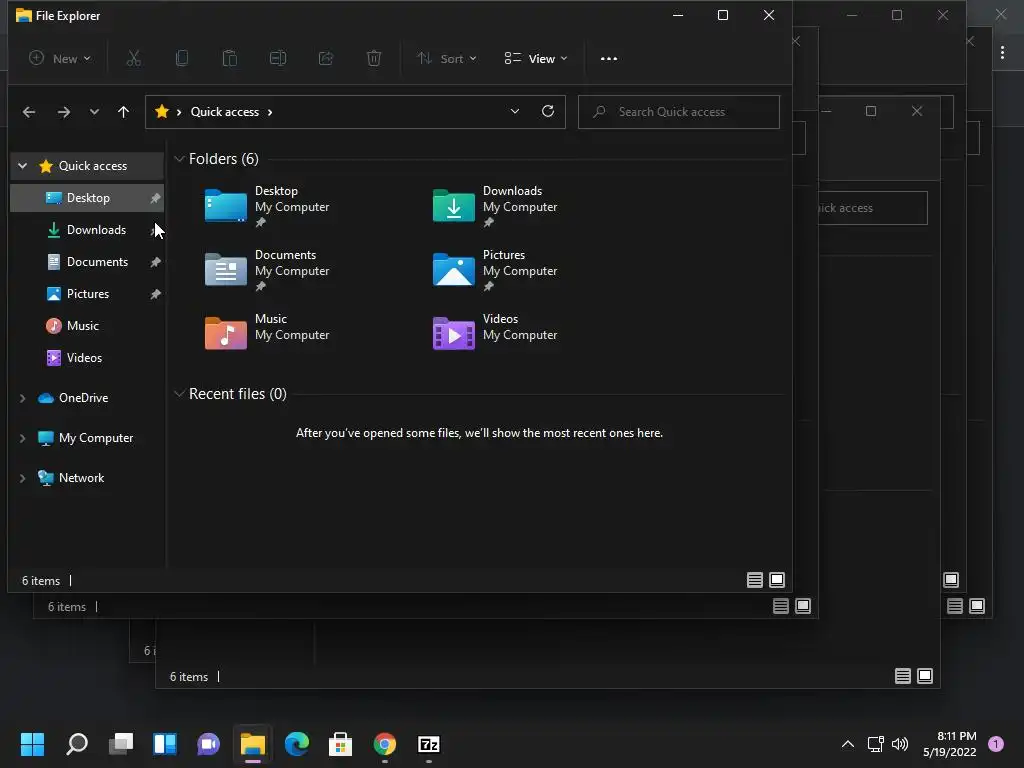This screenshot has width=1024, height=768.
Task: Expand the OneDrive tree node
Action: 23,398
